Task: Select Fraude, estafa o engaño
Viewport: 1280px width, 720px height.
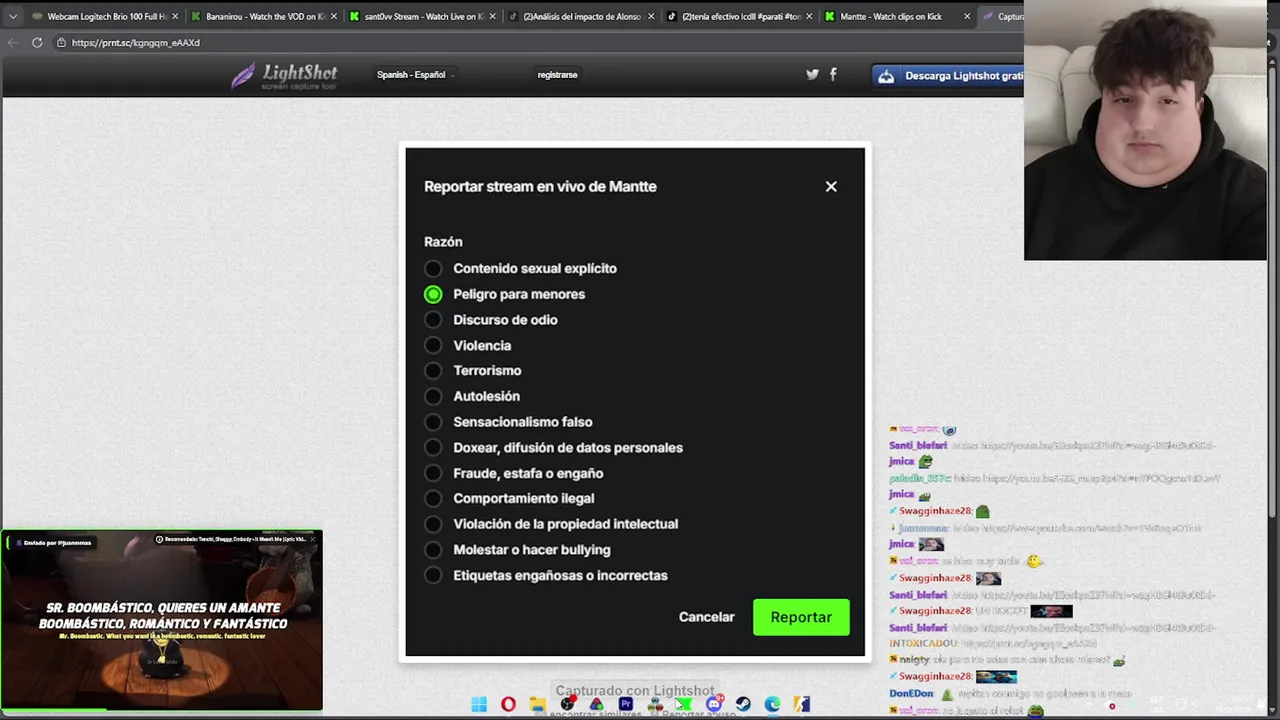Action: tap(433, 473)
